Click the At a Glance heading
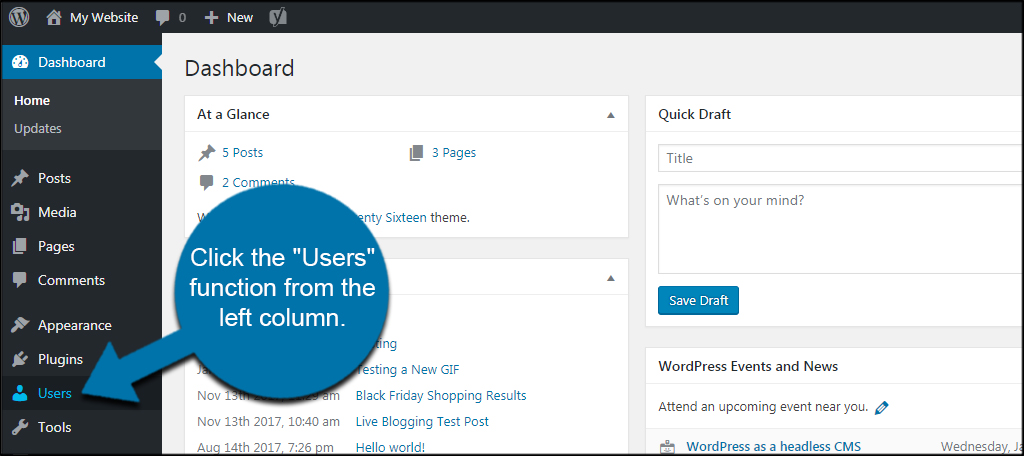The image size is (1024, 456). pyautogui.click(x=233, y=115)
